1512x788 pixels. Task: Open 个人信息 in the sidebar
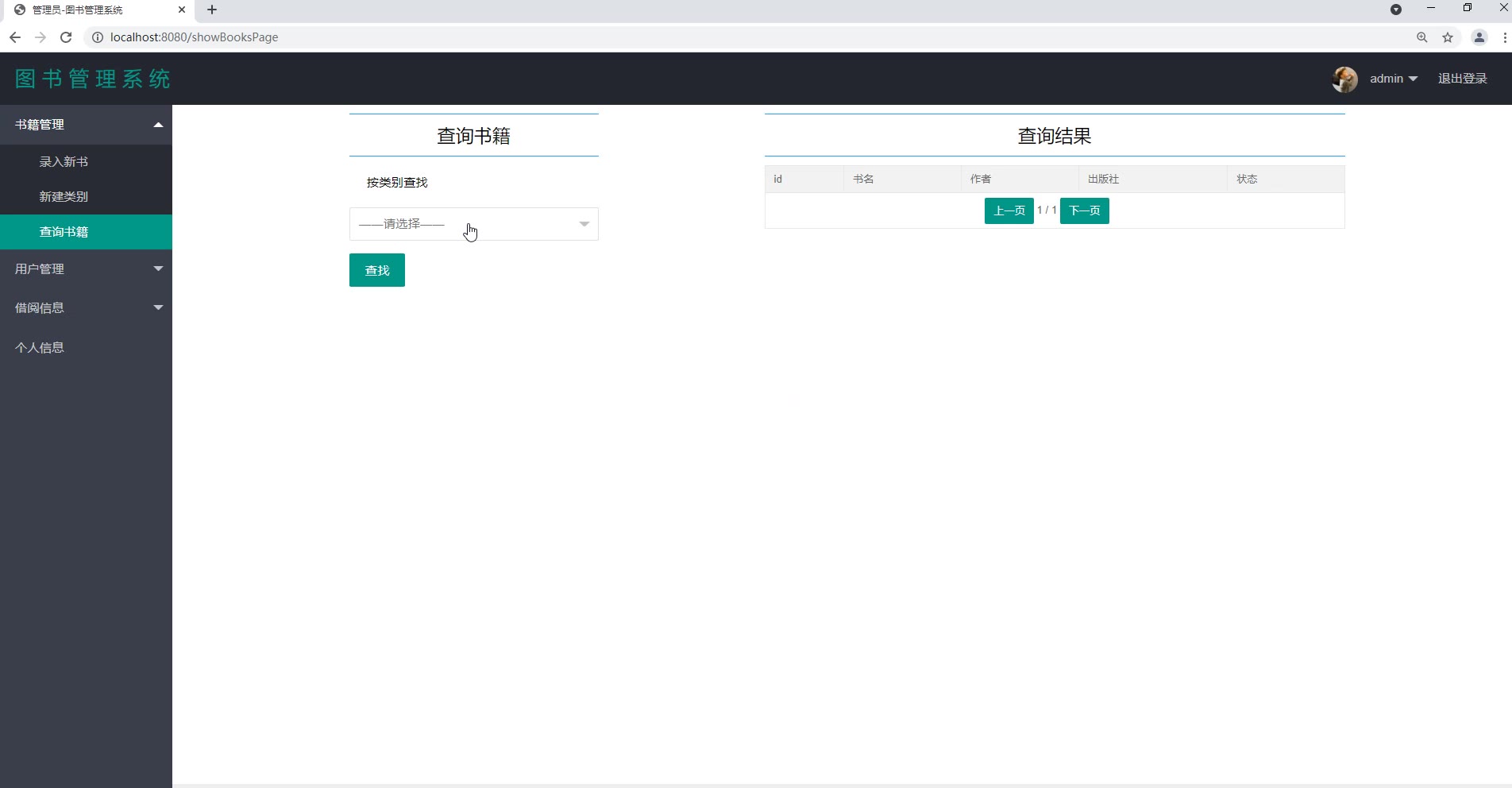point(86,347)
